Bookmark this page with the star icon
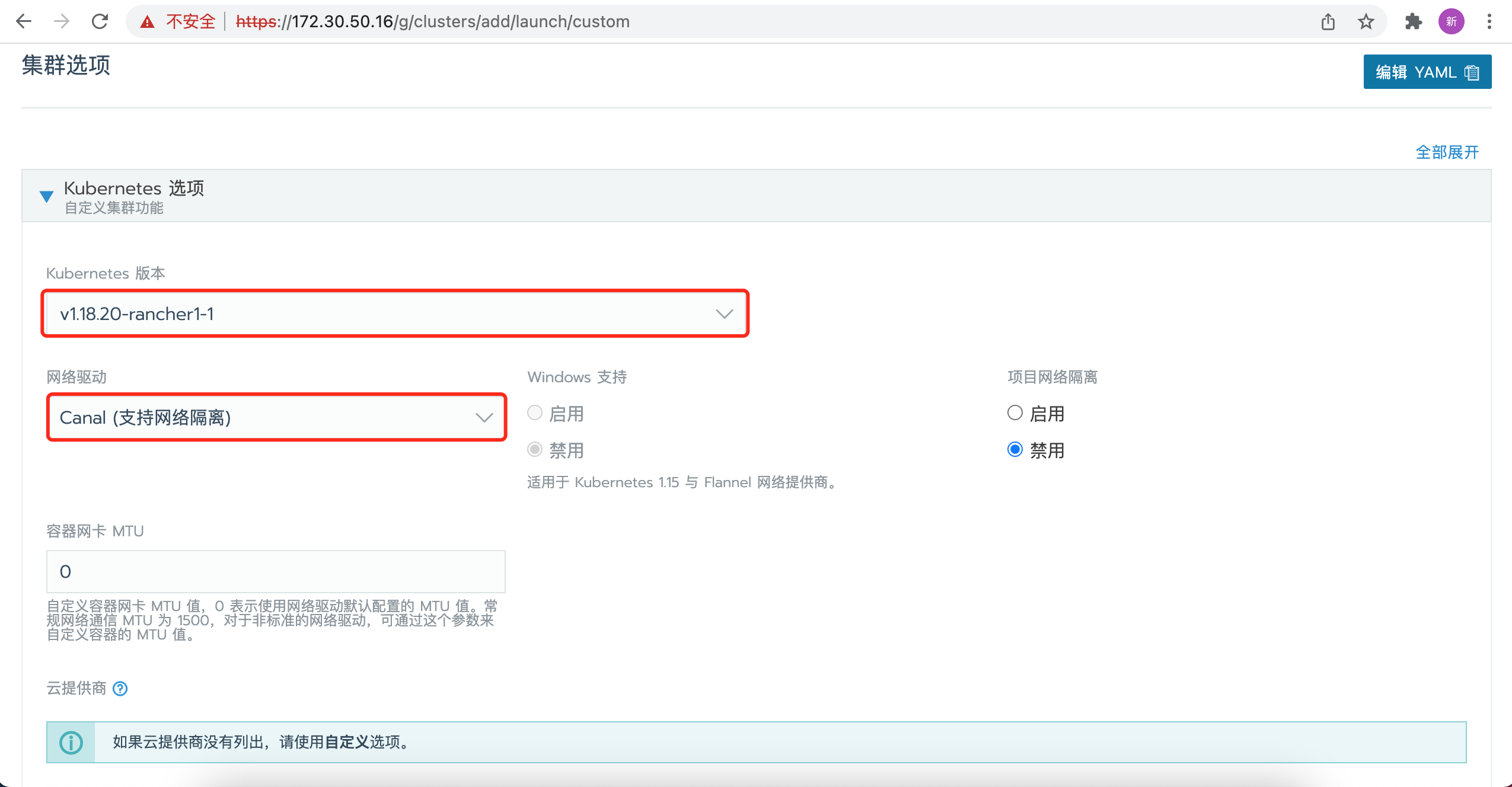The width and height of the screenshot is (1512, 787). [1366, 22]
